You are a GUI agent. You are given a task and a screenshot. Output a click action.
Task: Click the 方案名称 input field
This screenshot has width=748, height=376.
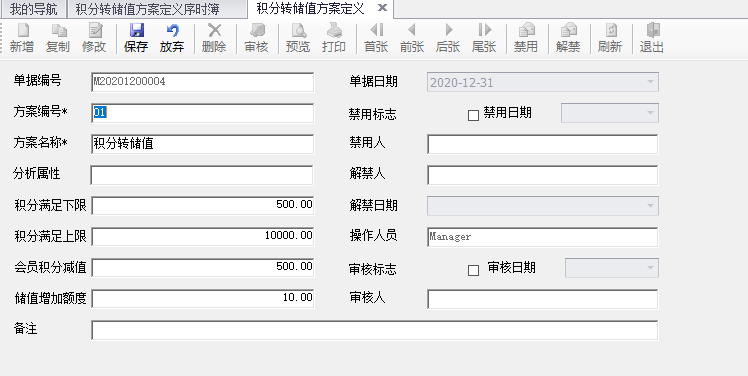[202, 144]
